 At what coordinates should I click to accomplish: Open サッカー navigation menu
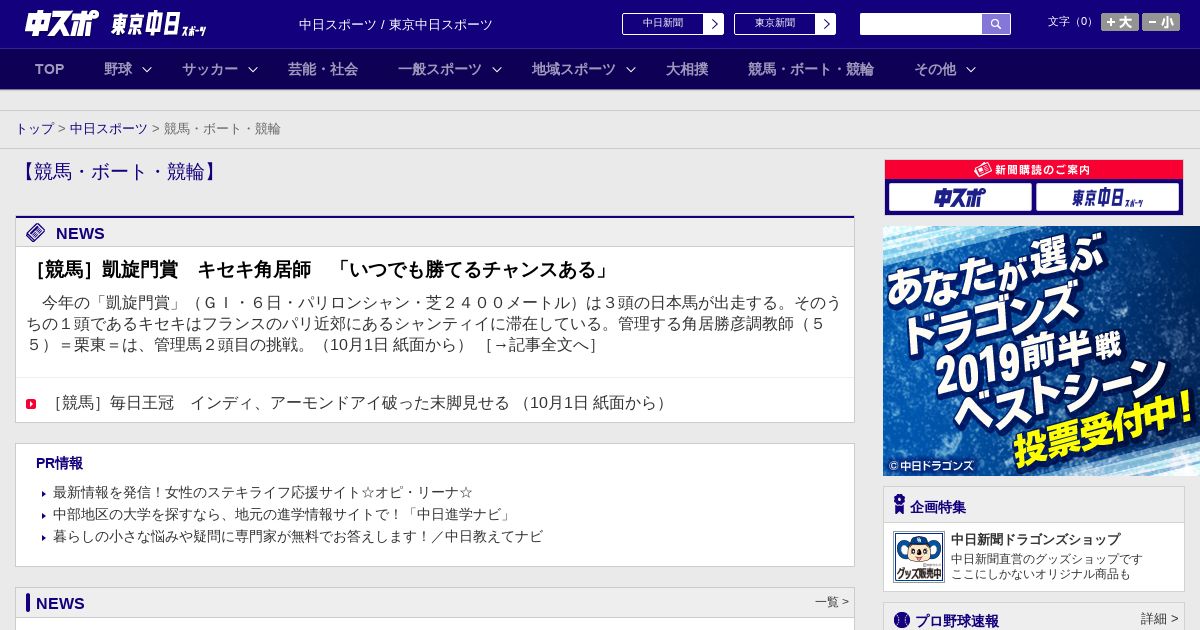tap(210, 69)
